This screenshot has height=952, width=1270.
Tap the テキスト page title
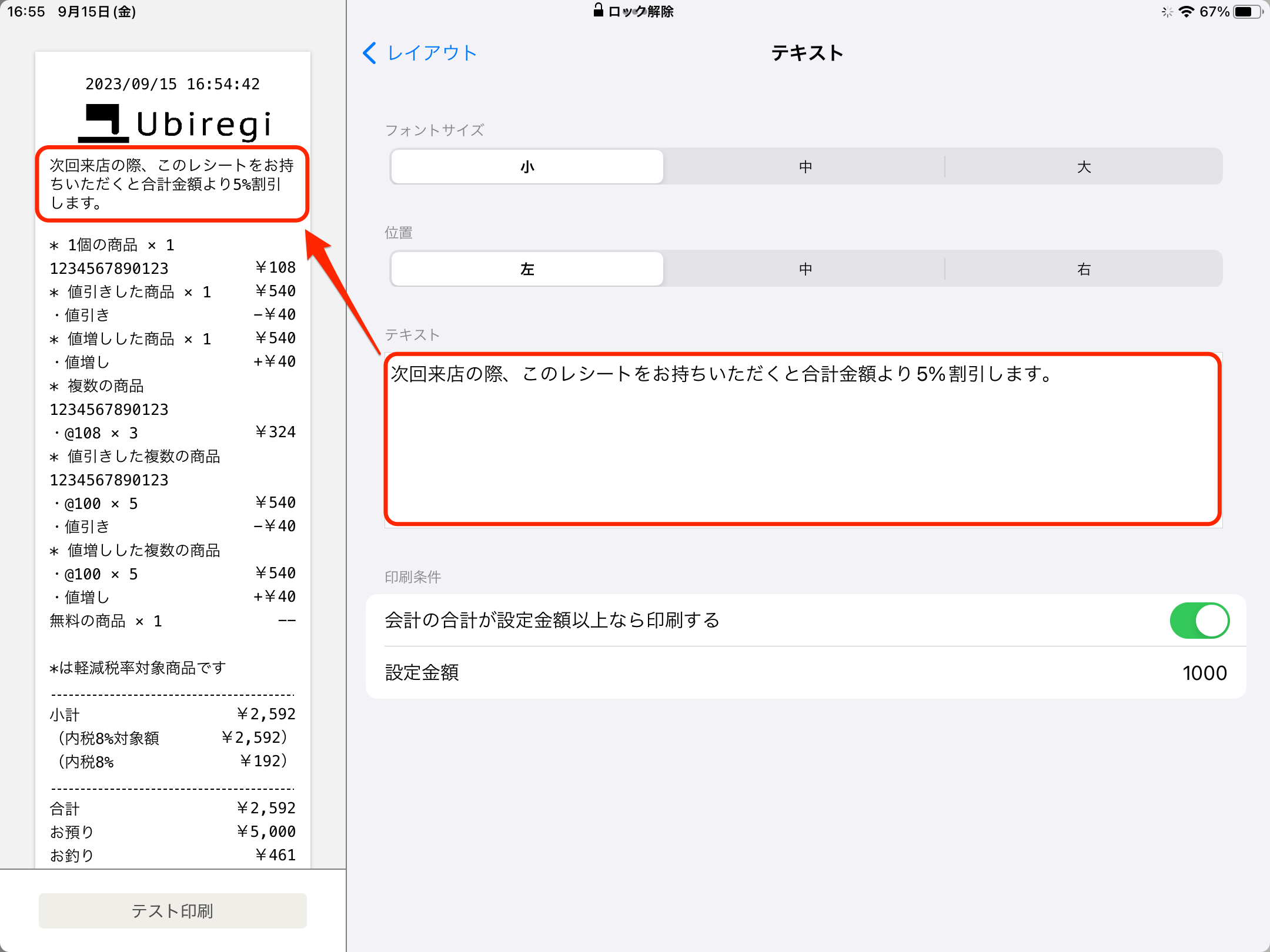click(x=807, y=53)
